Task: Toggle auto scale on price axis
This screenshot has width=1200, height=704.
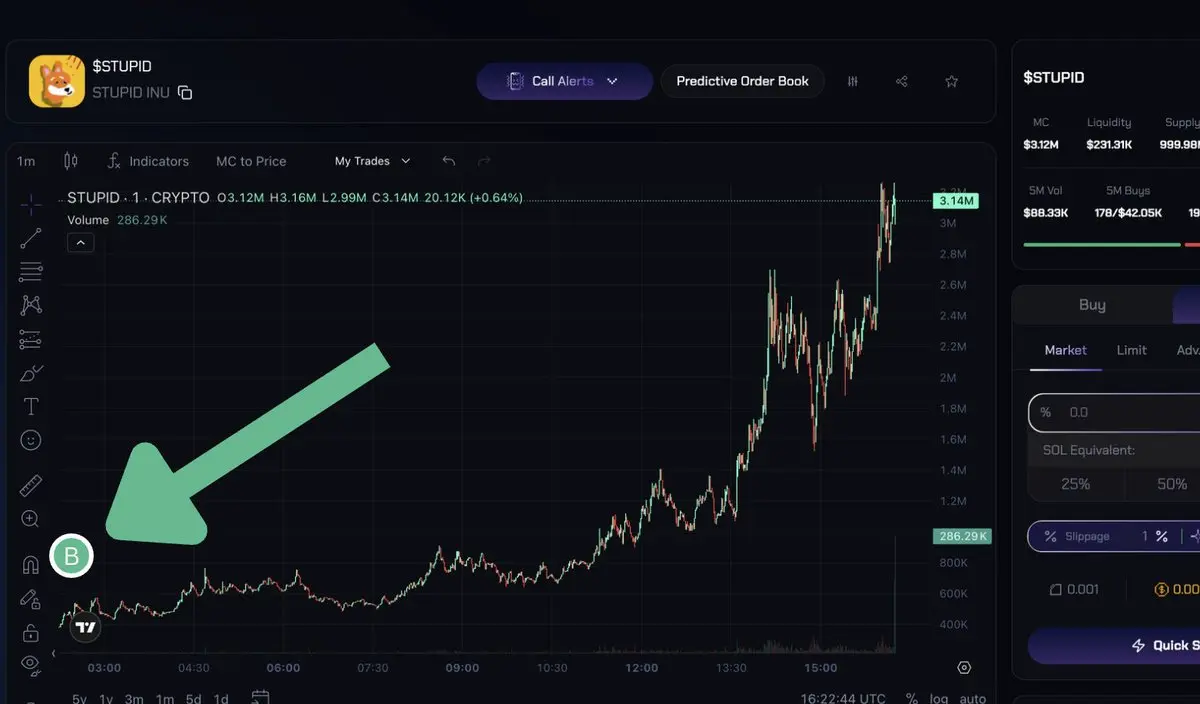Action: point(972,699)
